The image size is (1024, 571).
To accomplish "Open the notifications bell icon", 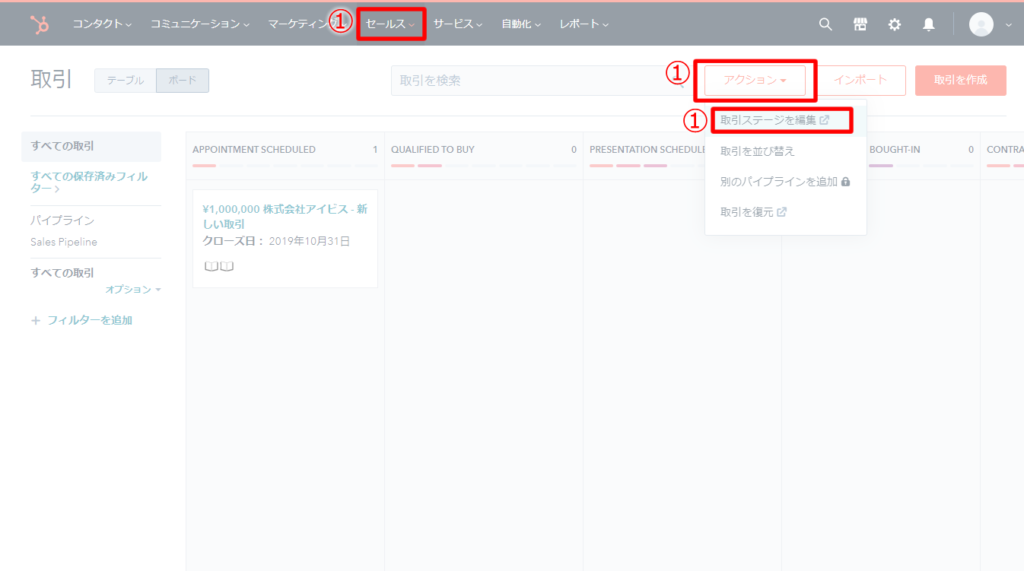I will point(928,24).
